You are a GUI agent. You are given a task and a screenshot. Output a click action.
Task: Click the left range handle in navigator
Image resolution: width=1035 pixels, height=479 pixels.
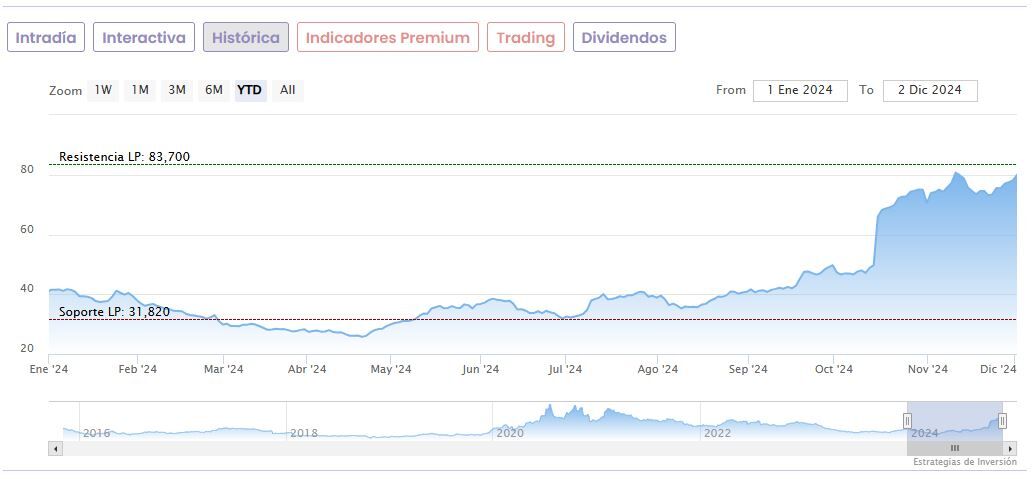click(x=908, y=421)
